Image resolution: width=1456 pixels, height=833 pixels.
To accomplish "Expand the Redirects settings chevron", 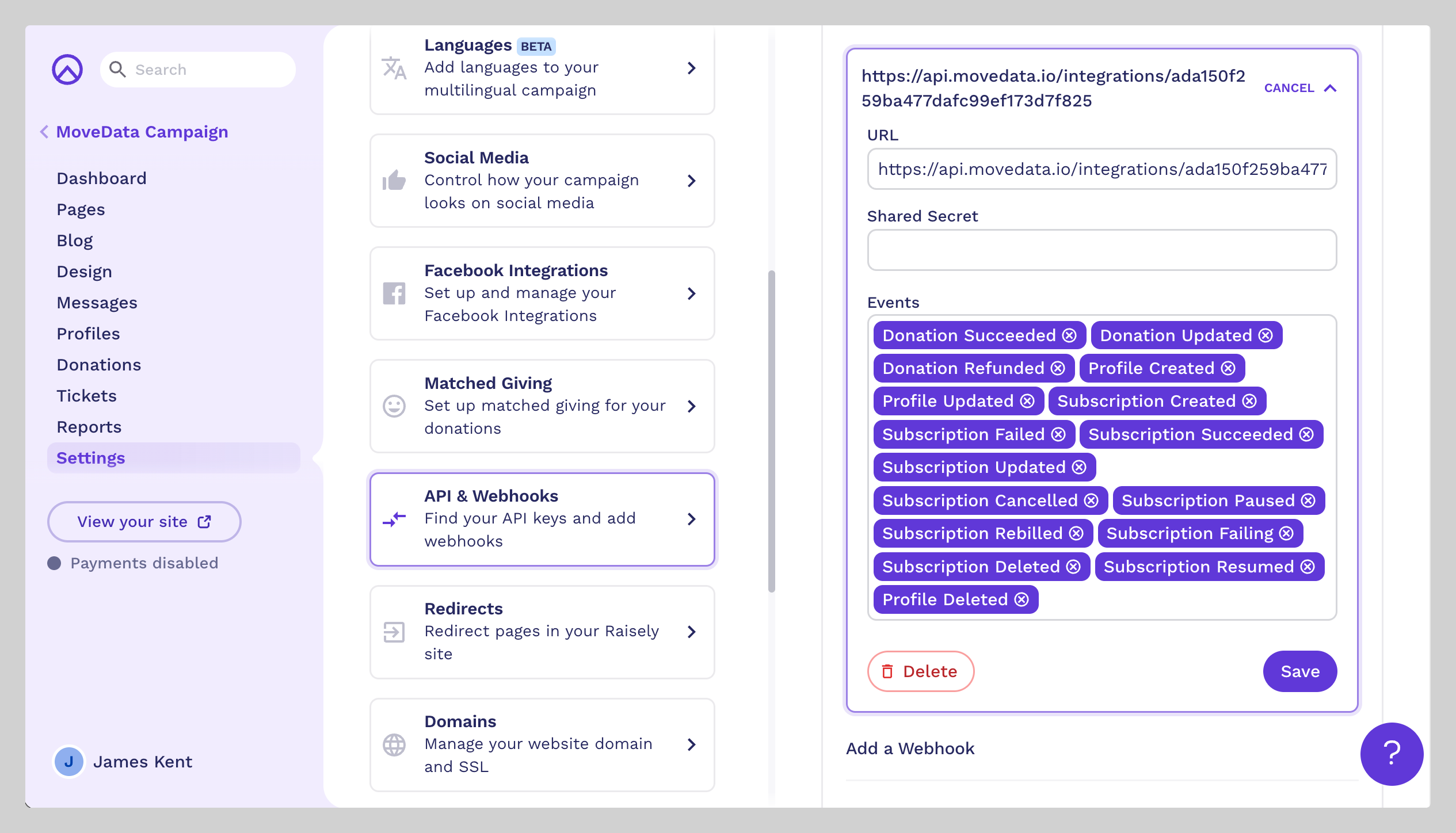I will [x=692, y=632].
